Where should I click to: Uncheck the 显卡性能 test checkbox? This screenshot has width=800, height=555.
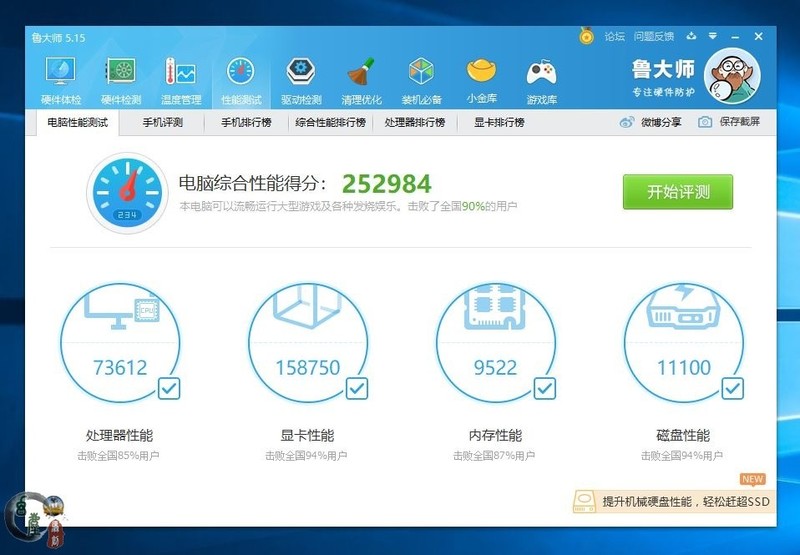click(357, 388)
